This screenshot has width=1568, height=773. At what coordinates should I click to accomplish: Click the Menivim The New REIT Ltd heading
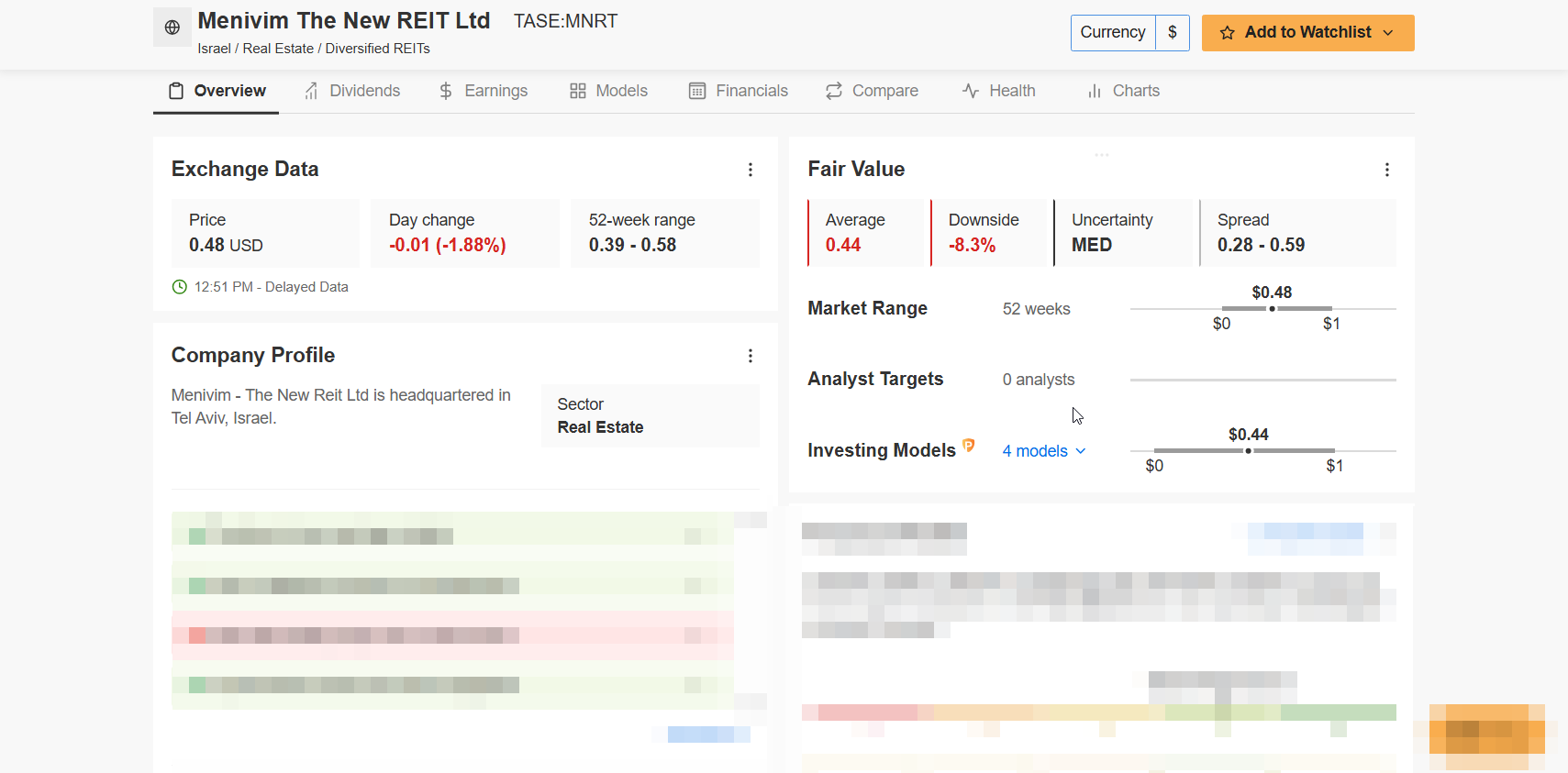[344, 20]
